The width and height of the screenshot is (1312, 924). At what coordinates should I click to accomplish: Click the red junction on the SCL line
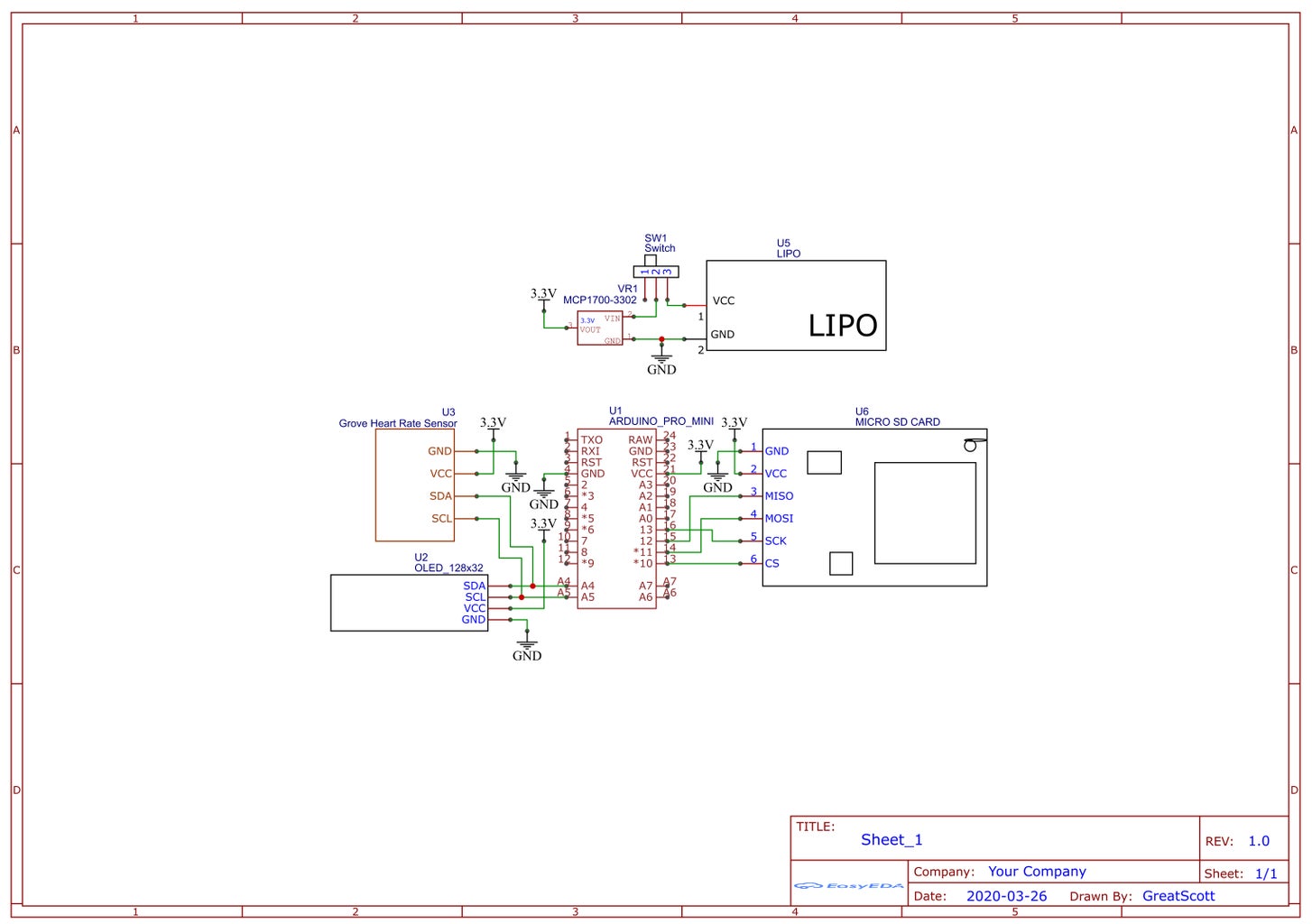[x=522, y=597]
